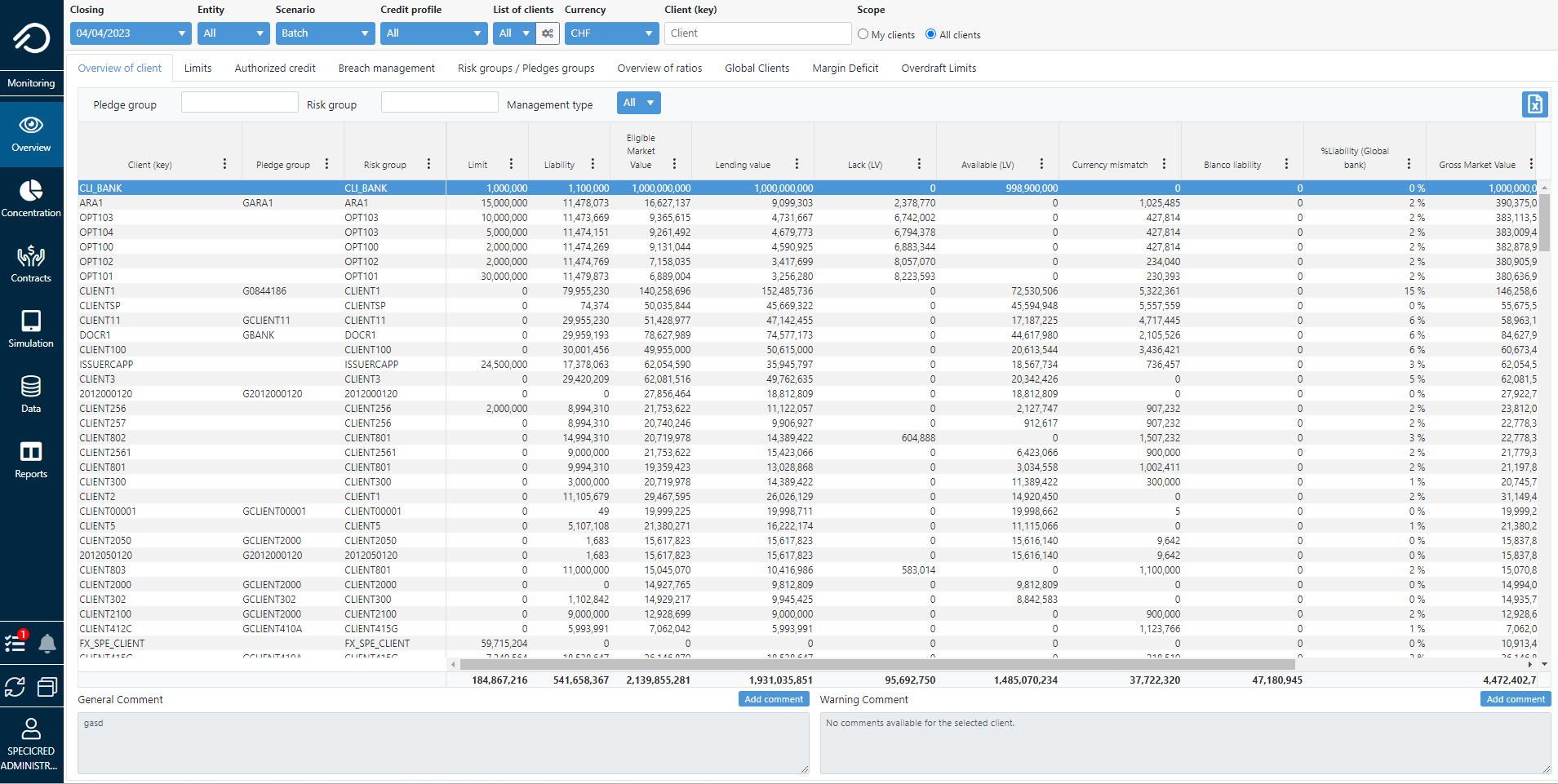
Task: Switch to the Limits tab
Action: 198,69
